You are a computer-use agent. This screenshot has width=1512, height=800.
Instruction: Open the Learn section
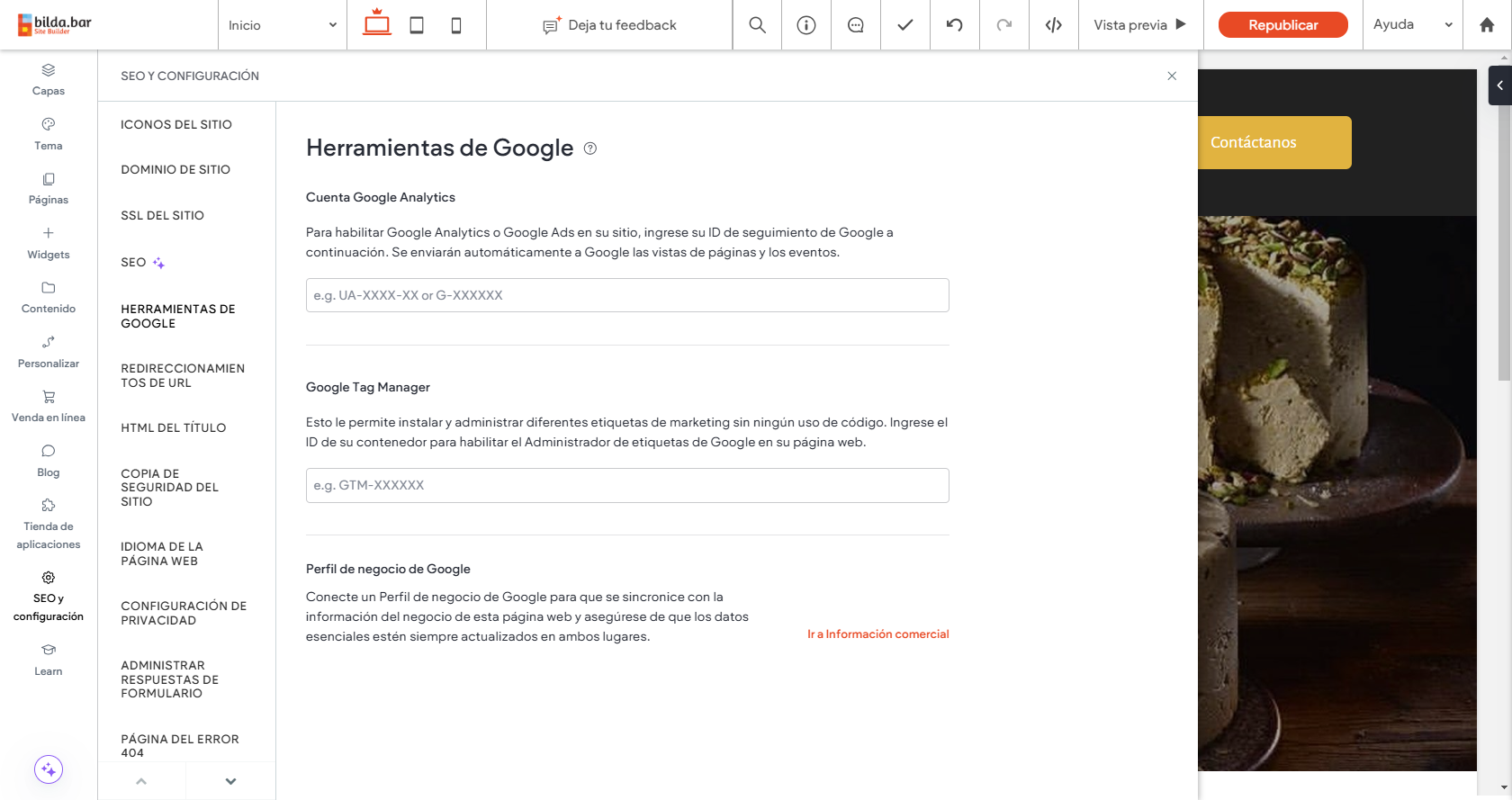coord(49,660)
